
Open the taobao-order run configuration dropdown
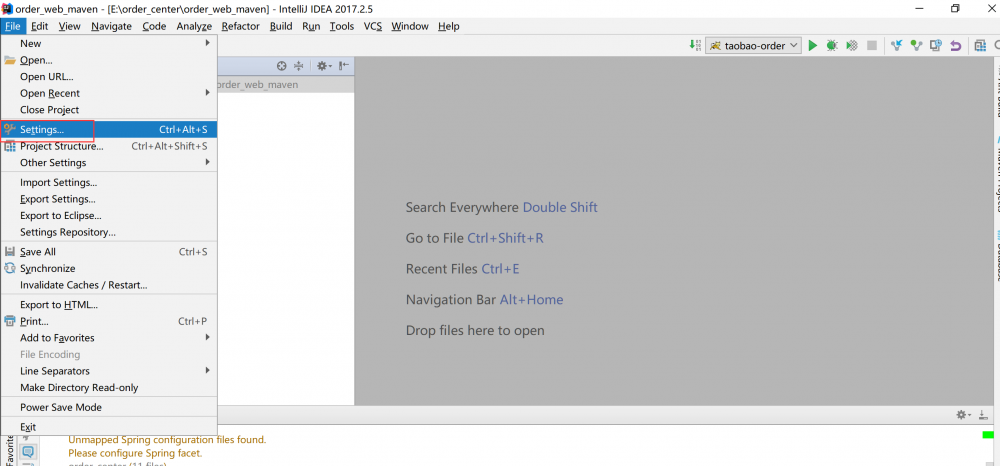coord(753,46)
